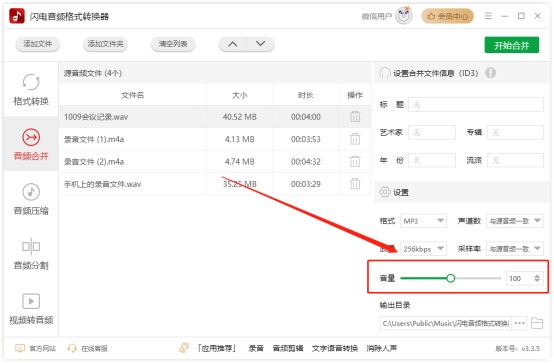Open the 录音 recommended app
Screen dimensions: 554x363
coord(256,349)
